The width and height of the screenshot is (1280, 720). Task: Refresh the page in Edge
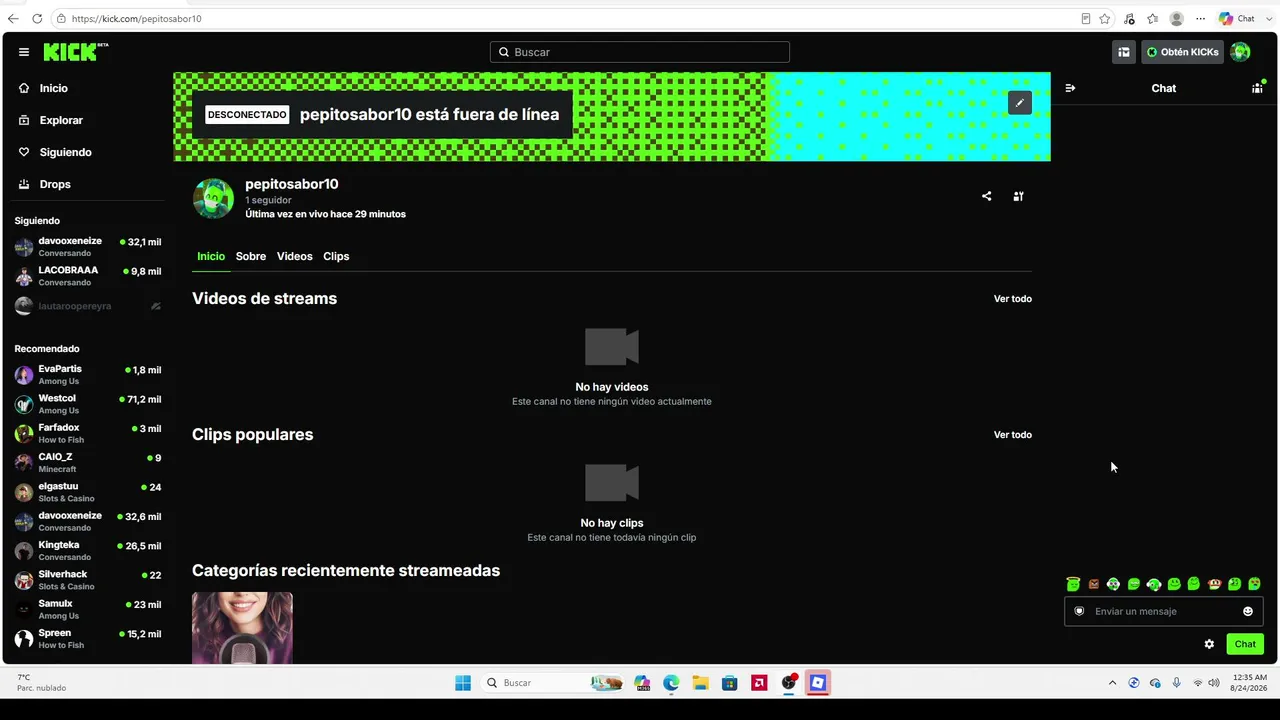pyautogui.click(x=37, y=18)
